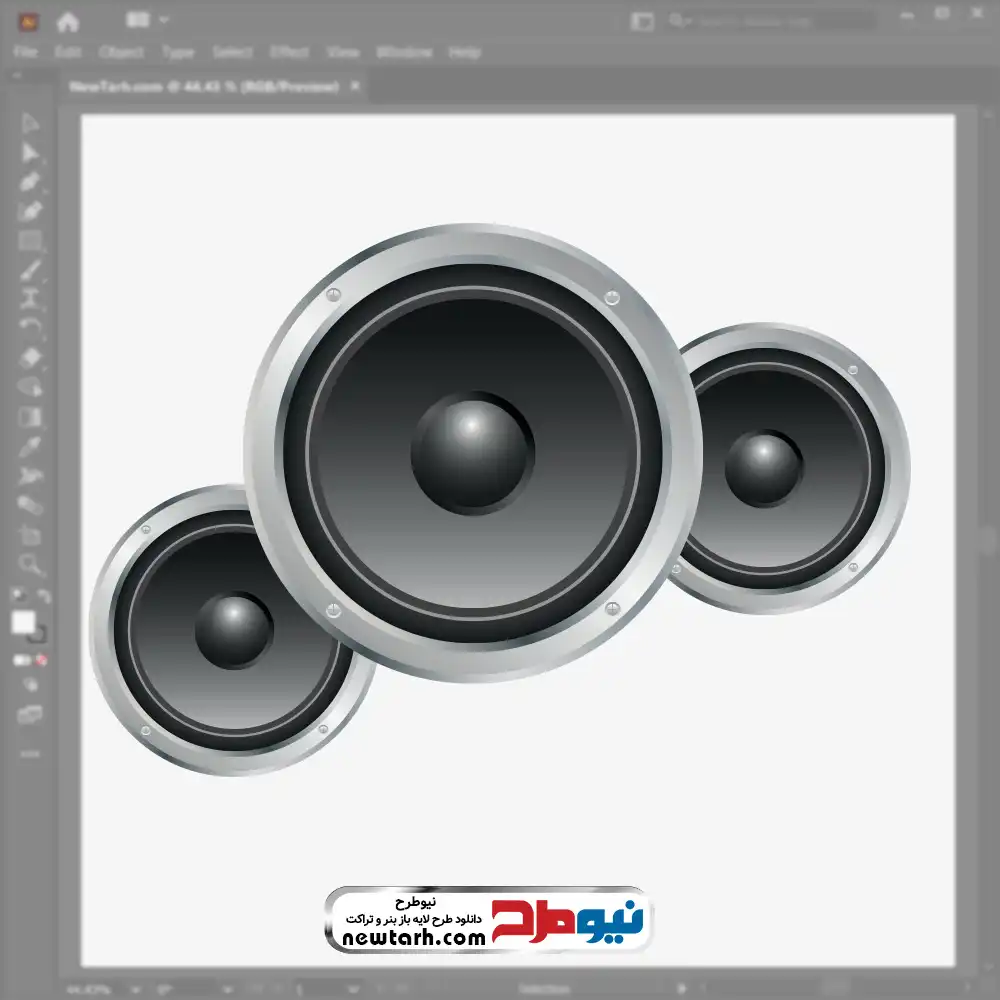Select the Pen tool
The image size is (1000, 1000).
coord(30,182)
